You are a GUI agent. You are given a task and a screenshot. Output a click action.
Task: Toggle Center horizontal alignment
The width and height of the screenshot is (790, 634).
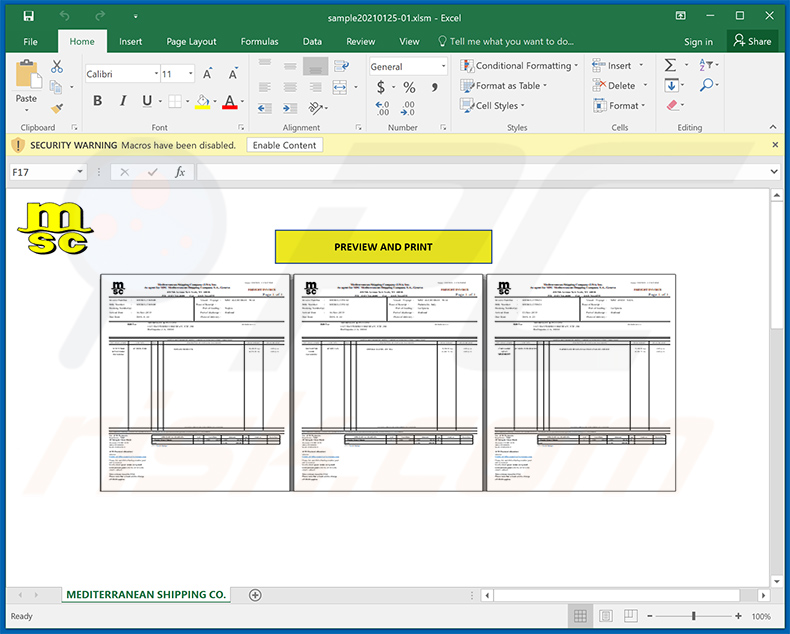pyautogui.click(x=290, y=87)
